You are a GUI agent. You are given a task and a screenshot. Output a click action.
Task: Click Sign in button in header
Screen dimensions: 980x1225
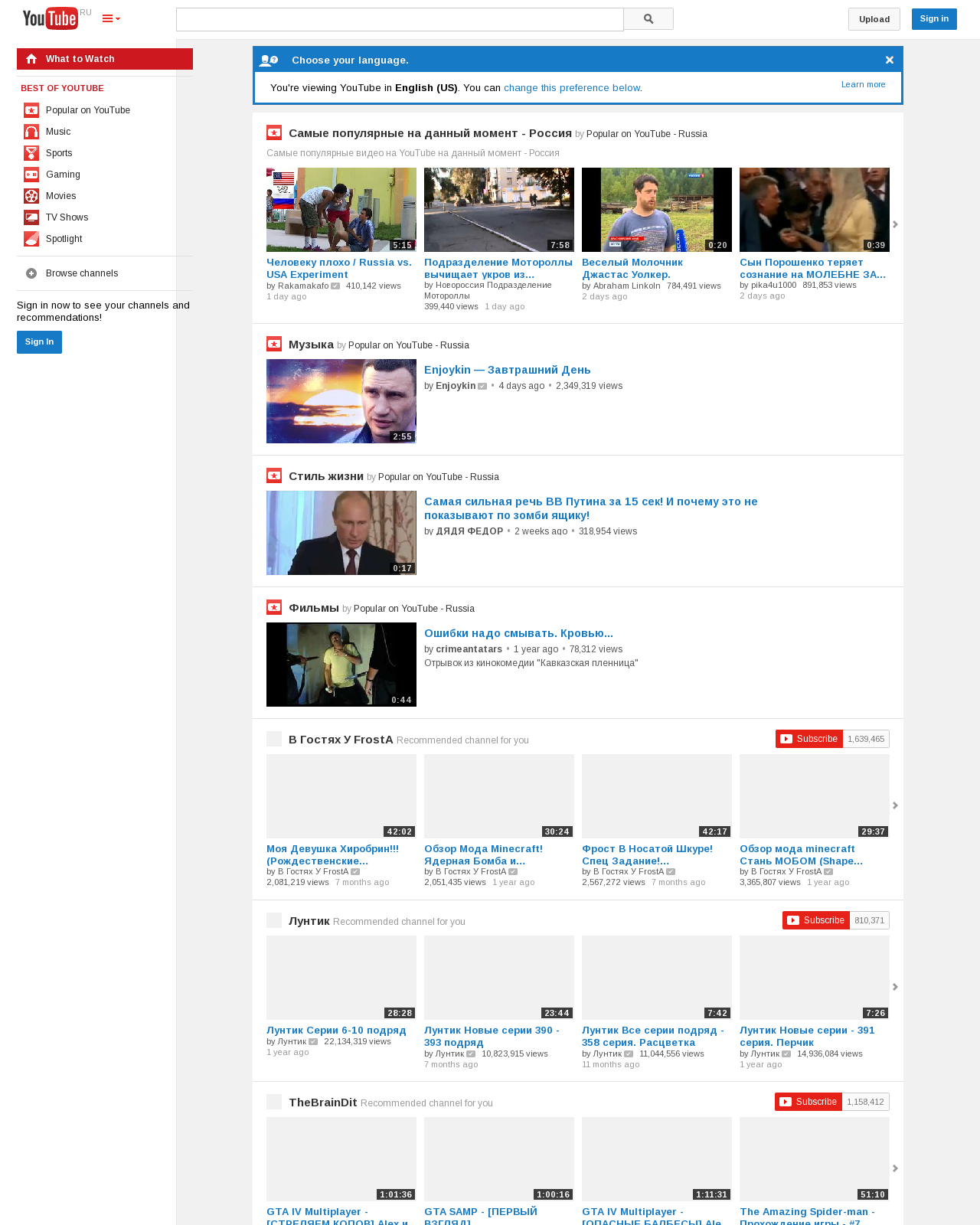(934, 19)
